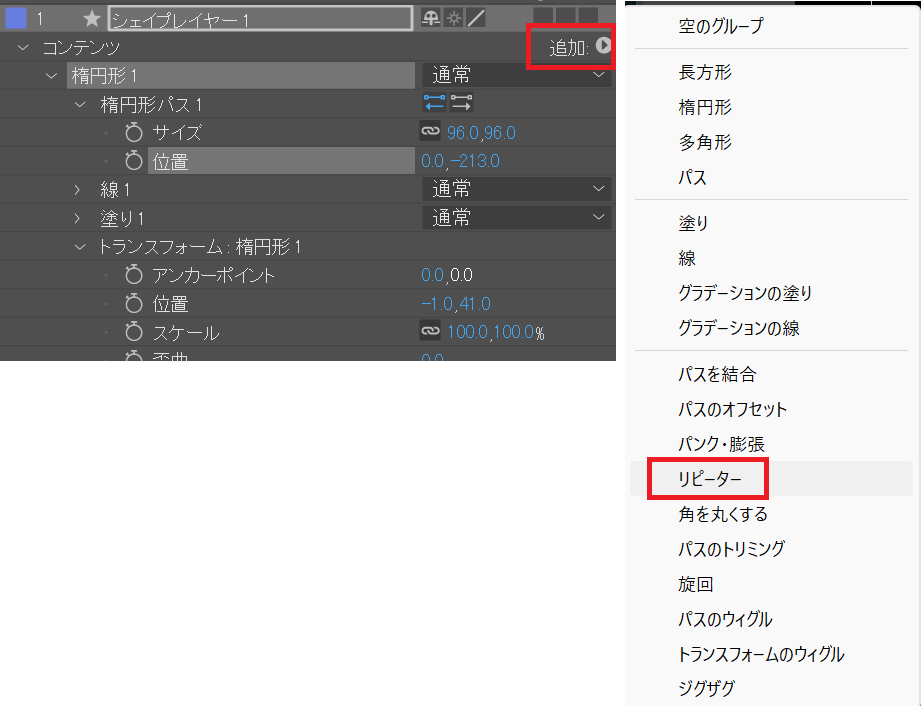924x717 pixels.
Task: Collapse the 楕円形パス 1 chevron
Action: click(x=80, y=105)
